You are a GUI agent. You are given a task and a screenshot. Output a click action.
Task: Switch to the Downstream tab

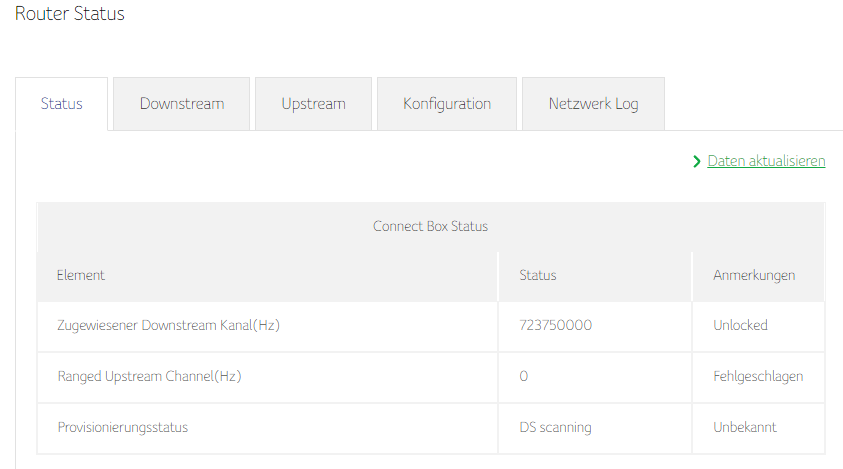point(182,104)
